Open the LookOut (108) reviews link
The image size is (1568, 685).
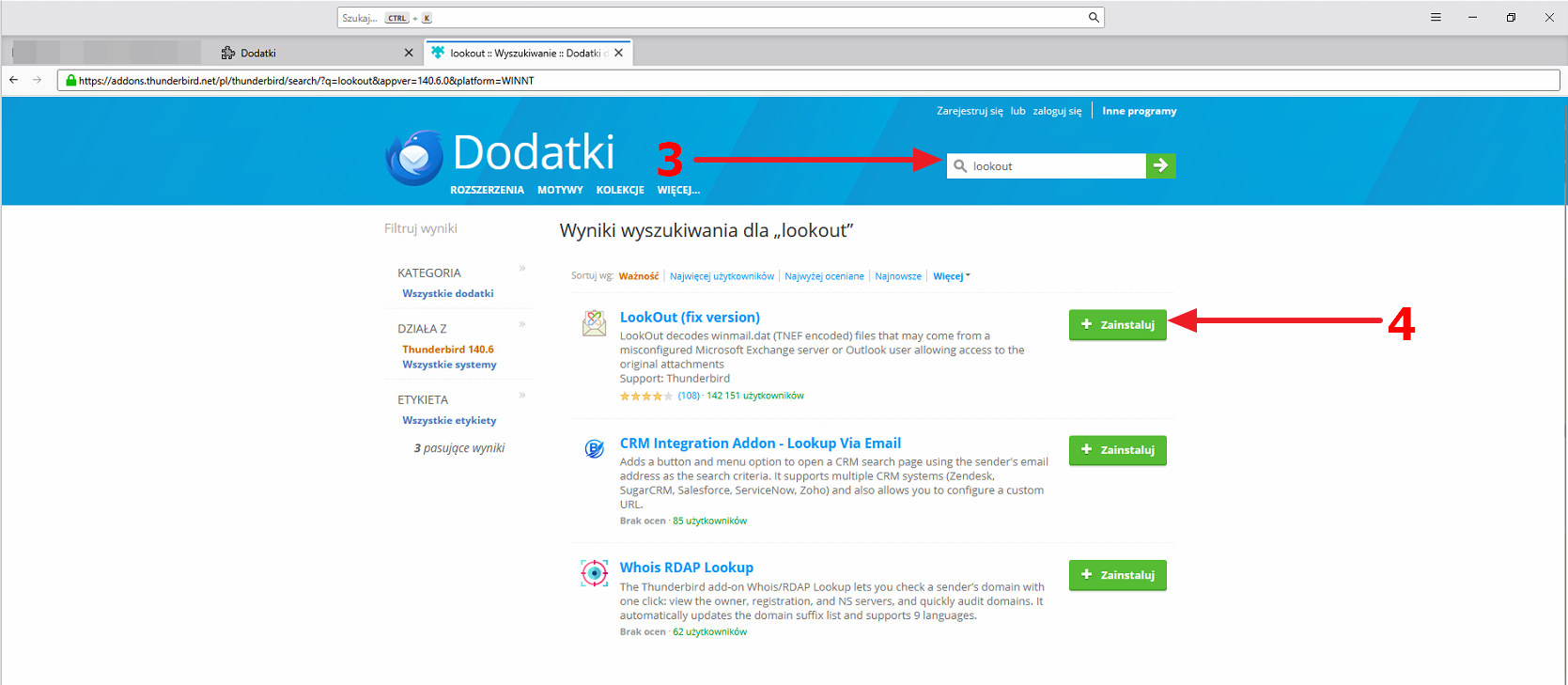(689, 396)
